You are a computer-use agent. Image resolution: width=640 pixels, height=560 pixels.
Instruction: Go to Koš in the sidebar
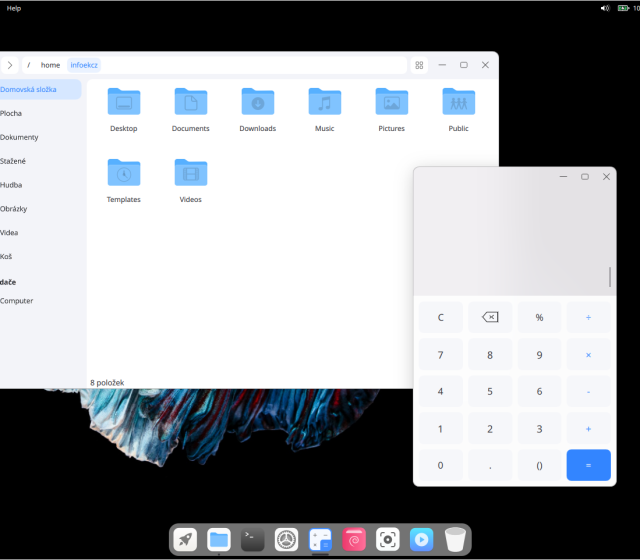point(7,256)
